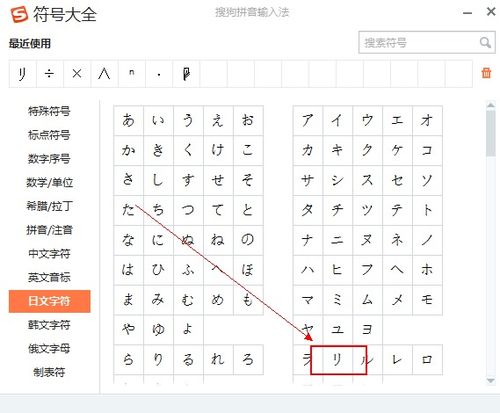Select recent symbol ∧

pyautogui.click(x=104, y=74)
